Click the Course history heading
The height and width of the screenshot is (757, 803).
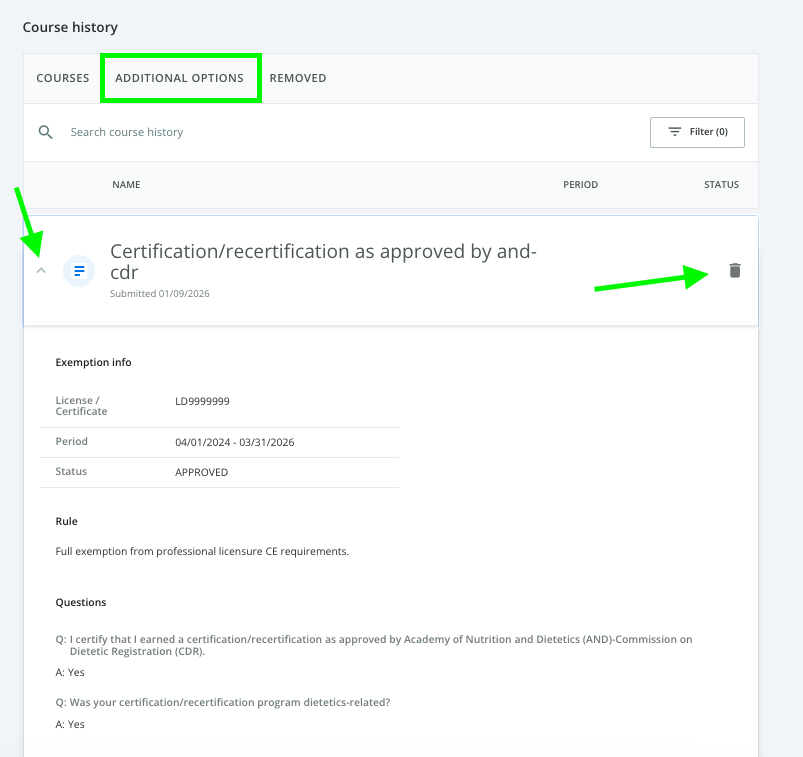click(70, 27)
